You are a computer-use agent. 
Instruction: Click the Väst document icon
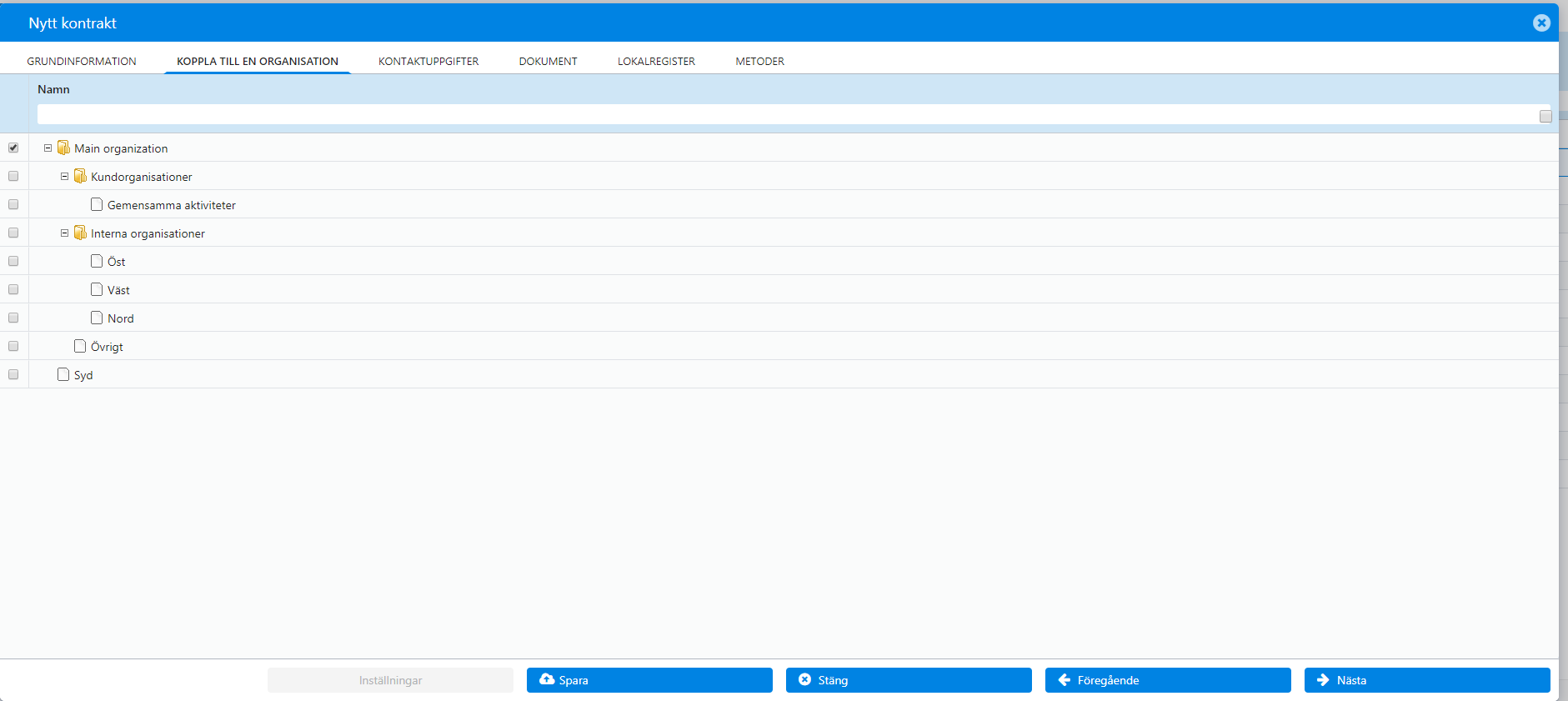[x=97, y=289]
